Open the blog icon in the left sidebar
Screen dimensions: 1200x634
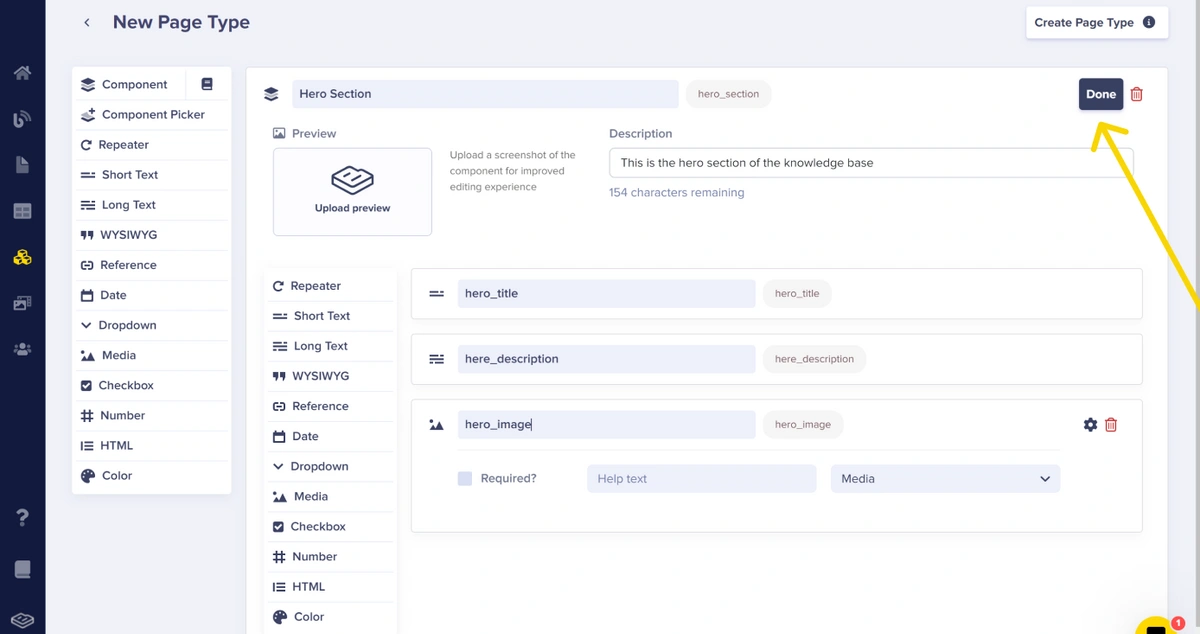[x=22, y=119]
